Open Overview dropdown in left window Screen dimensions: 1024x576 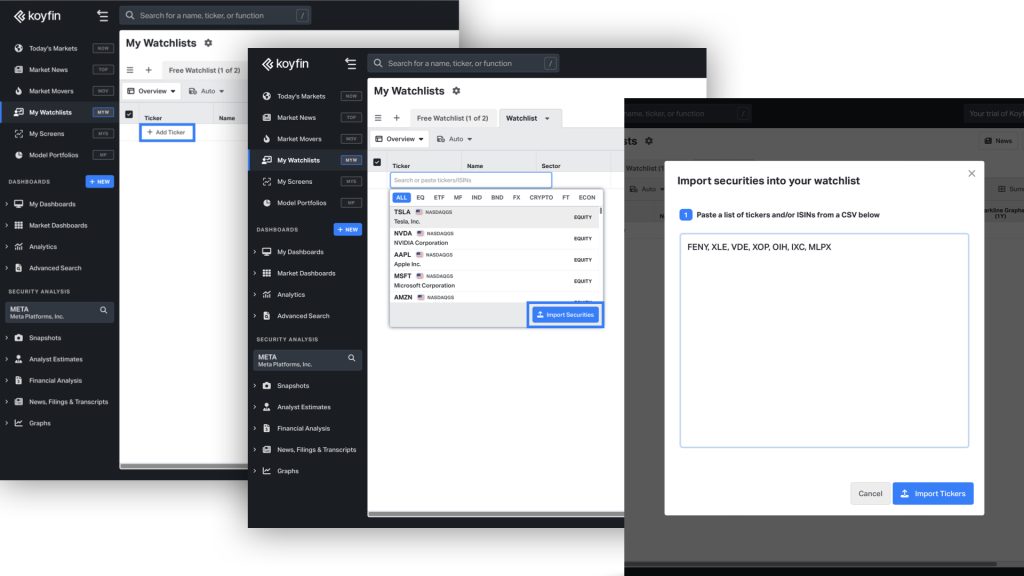tap(151, 91)
